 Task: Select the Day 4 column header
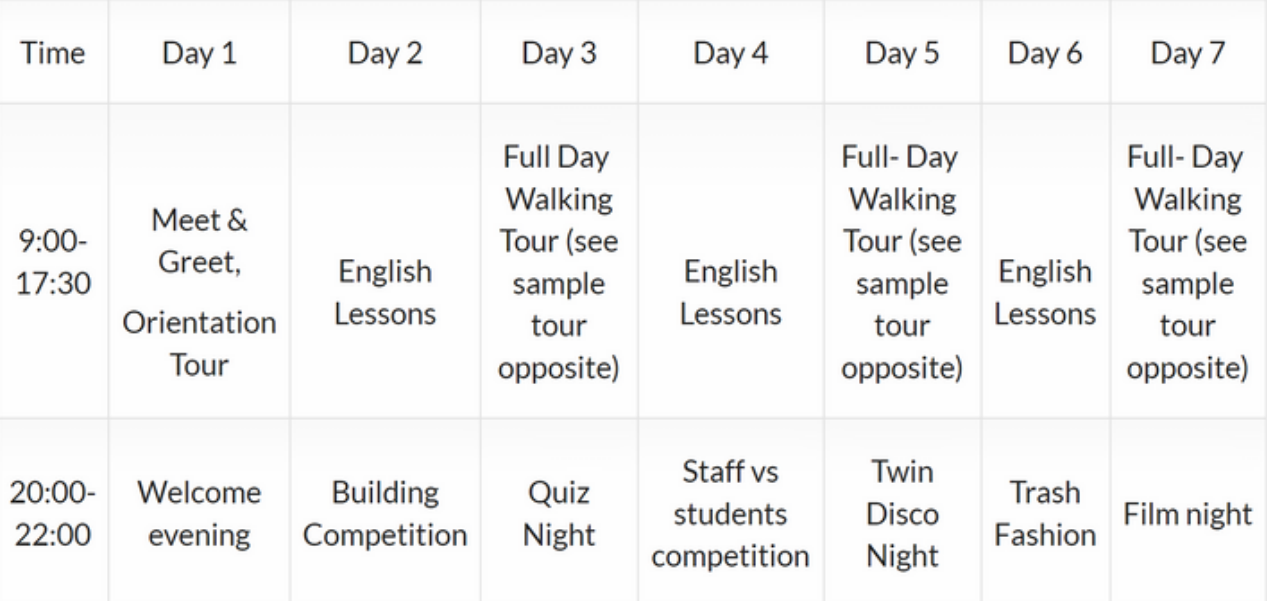(x=731, y=54)
